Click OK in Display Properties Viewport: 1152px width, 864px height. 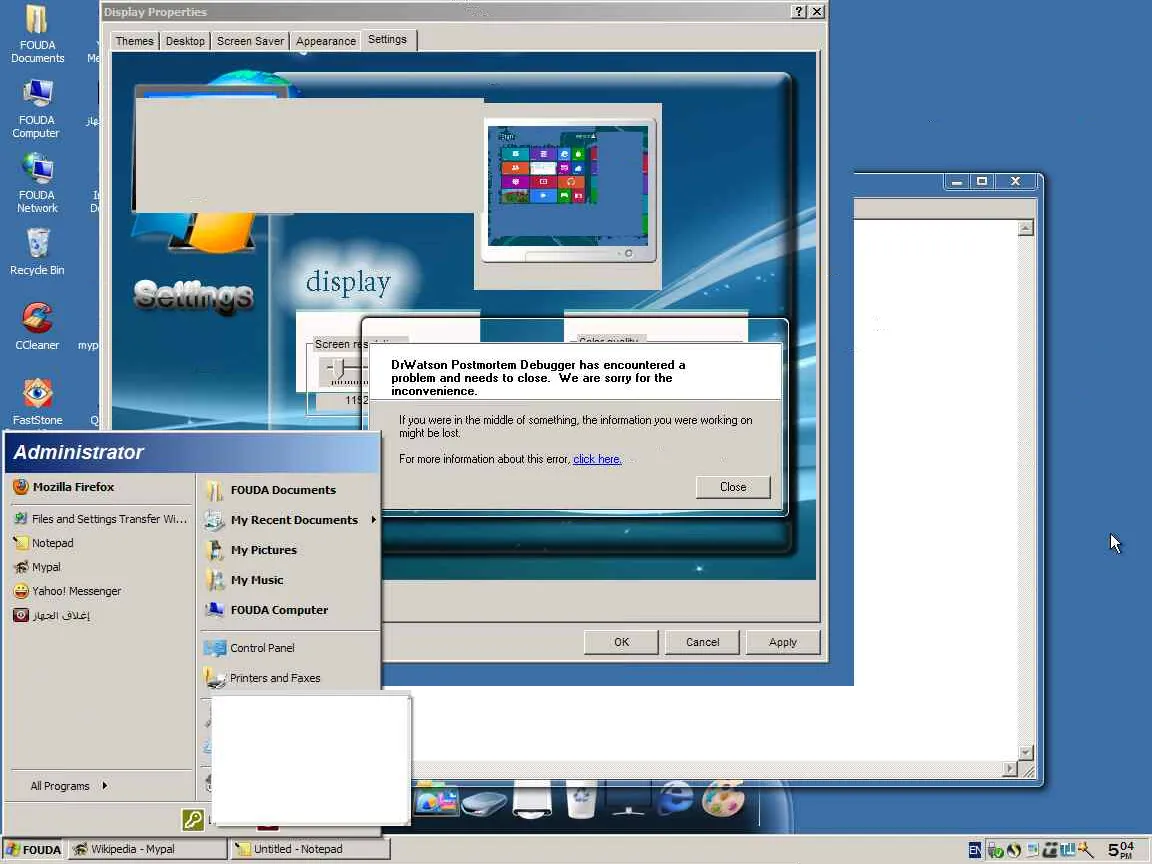tap(622, 642)
